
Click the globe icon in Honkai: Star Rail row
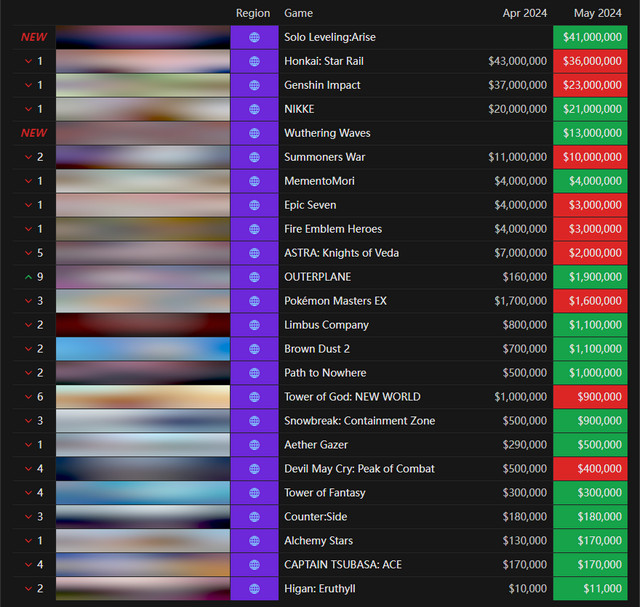254,61
